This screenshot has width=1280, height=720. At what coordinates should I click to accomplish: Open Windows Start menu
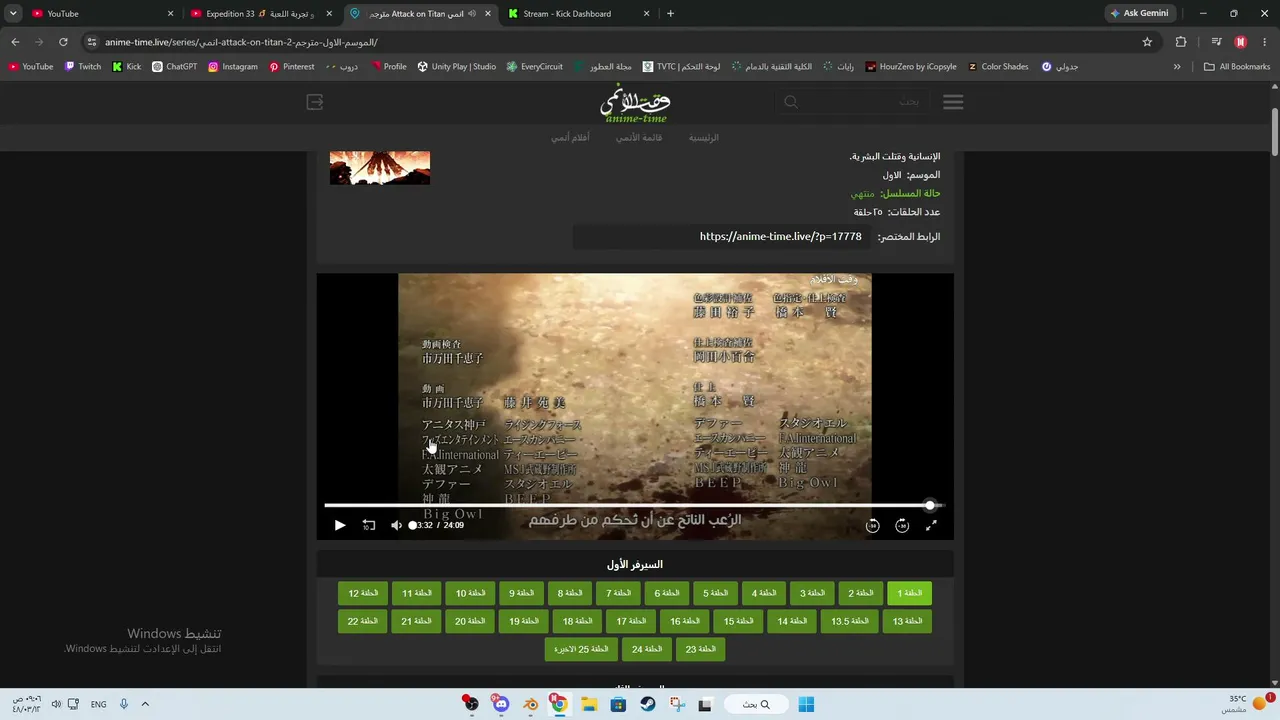[x=806, y=704]
